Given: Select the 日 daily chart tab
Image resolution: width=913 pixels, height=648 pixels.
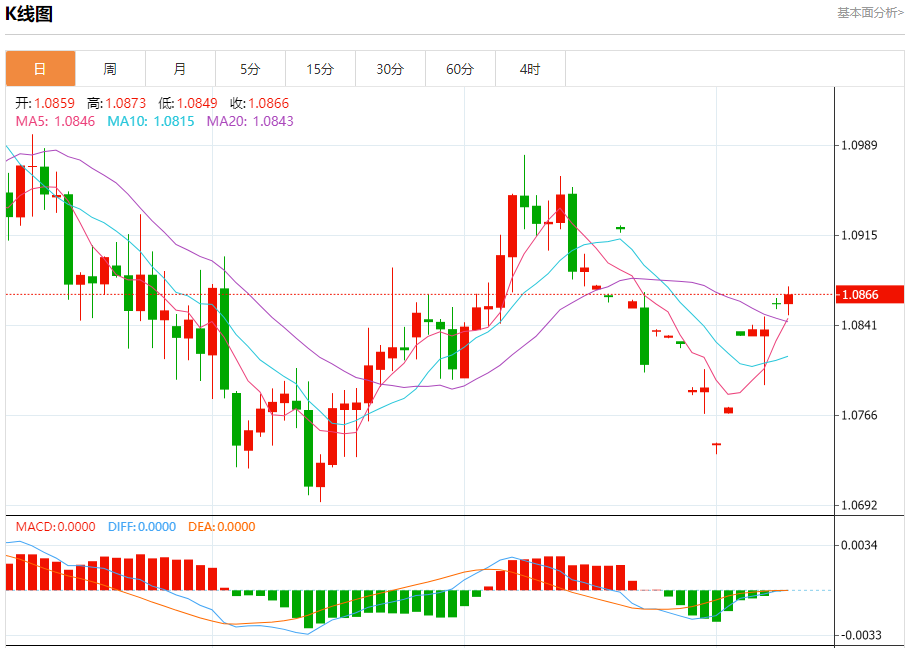Looking at the screenshot, I should [x=40, y=69].
